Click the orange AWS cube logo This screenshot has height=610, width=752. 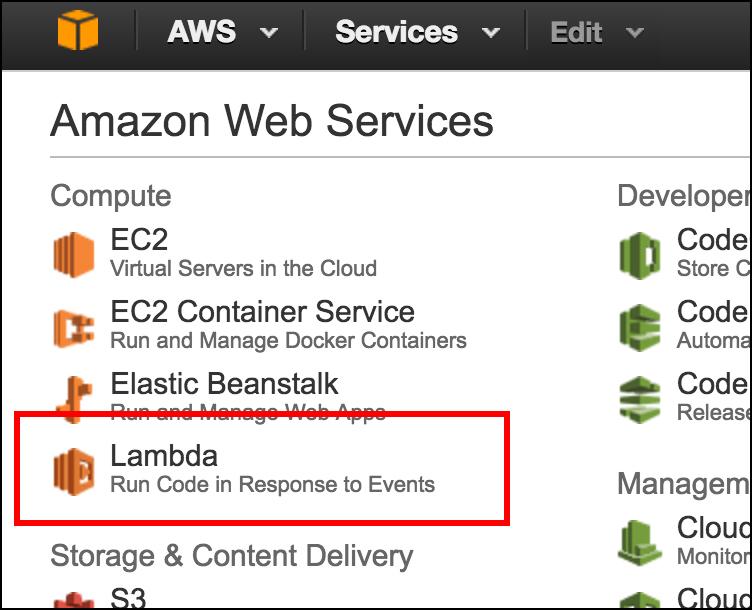pos(79,30)
